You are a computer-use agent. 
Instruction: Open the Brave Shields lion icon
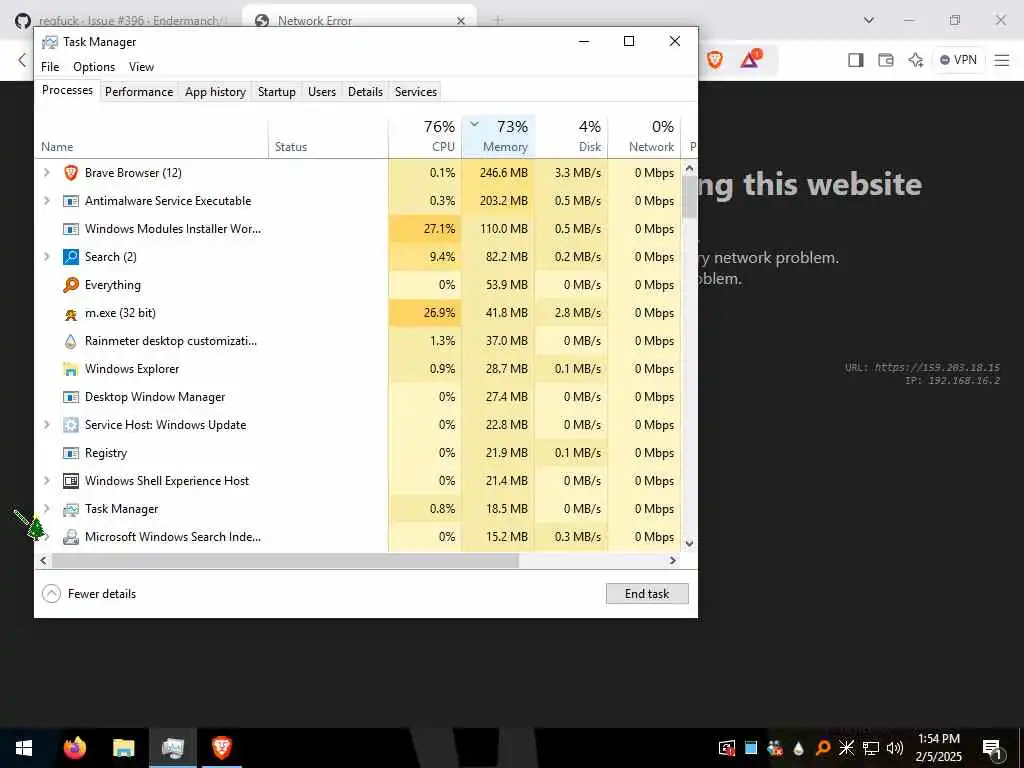(x=714, y=60)
